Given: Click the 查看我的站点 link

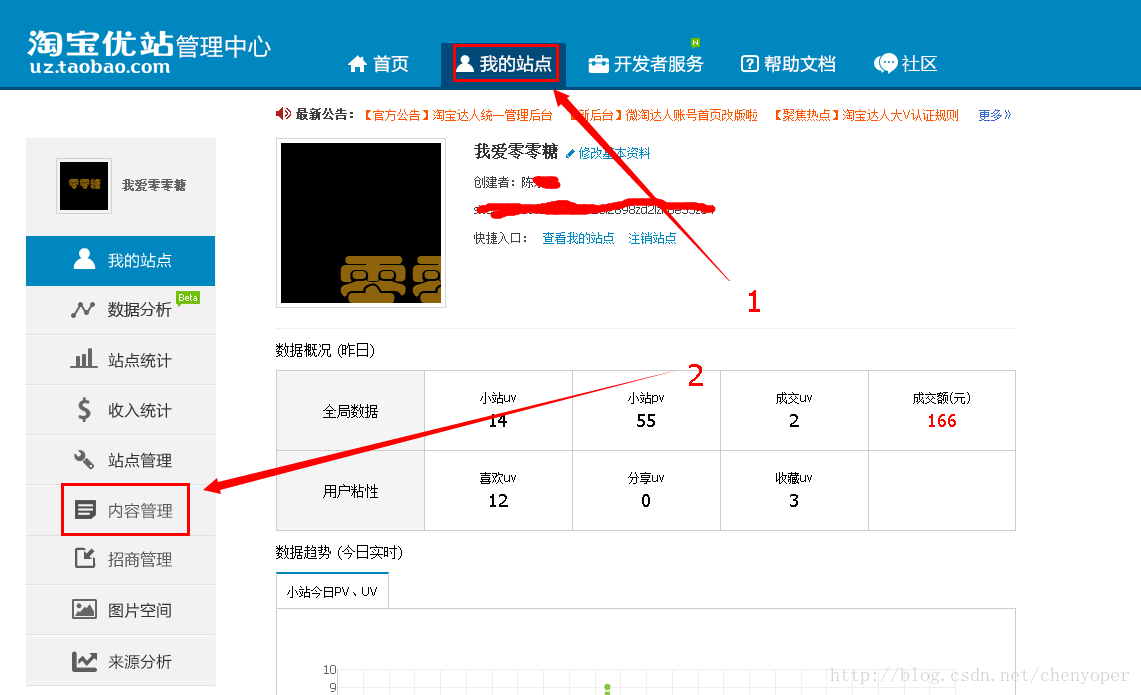Looking at the screenshot, I should pos(578,238).
